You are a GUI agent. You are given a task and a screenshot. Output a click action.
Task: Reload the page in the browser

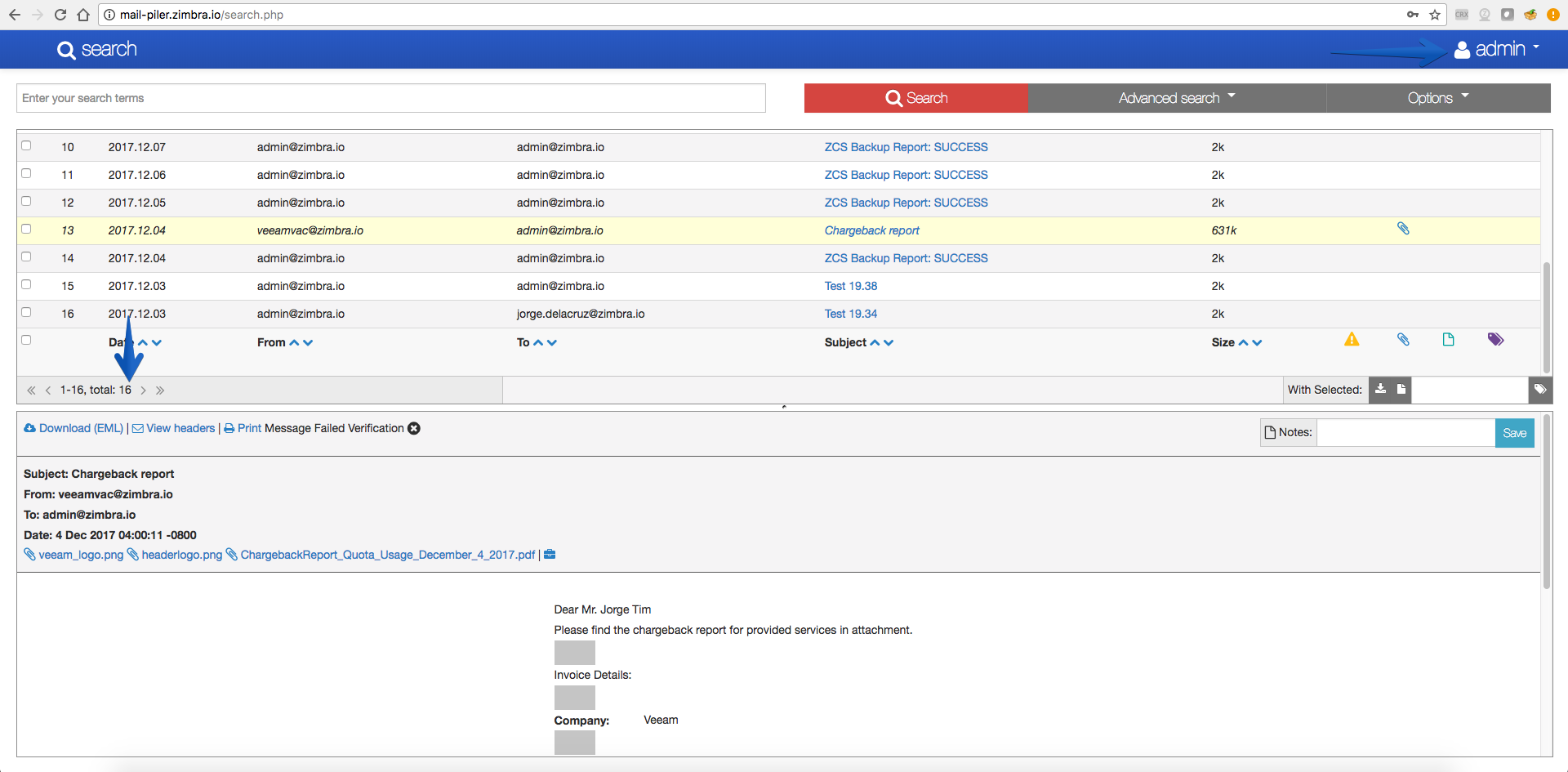[x=60, y=15]
